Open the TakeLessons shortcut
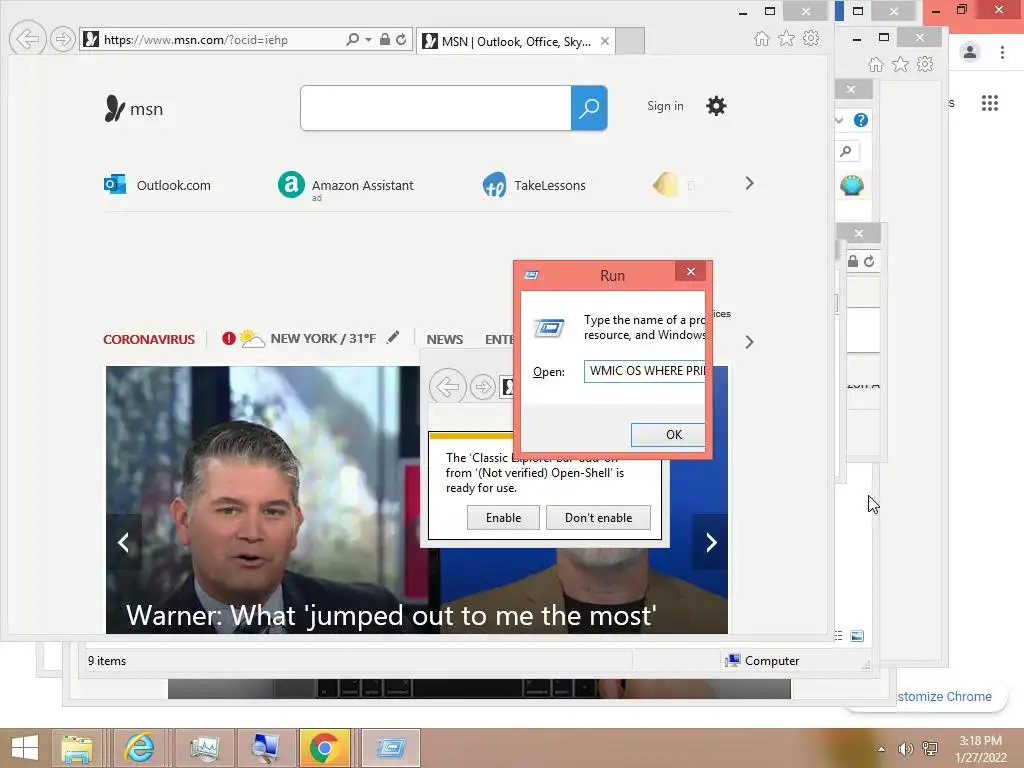 click(534, 185)
